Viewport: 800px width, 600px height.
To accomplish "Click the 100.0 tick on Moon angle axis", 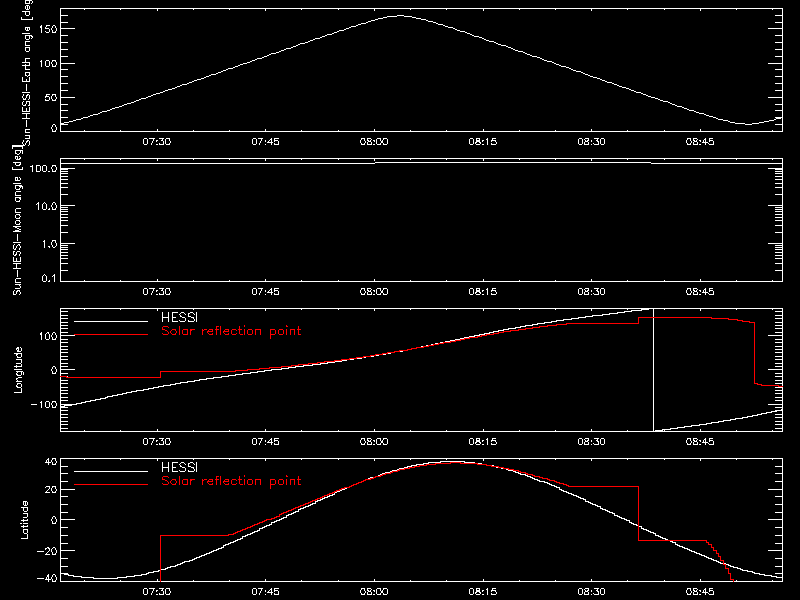I will [43, 168].
